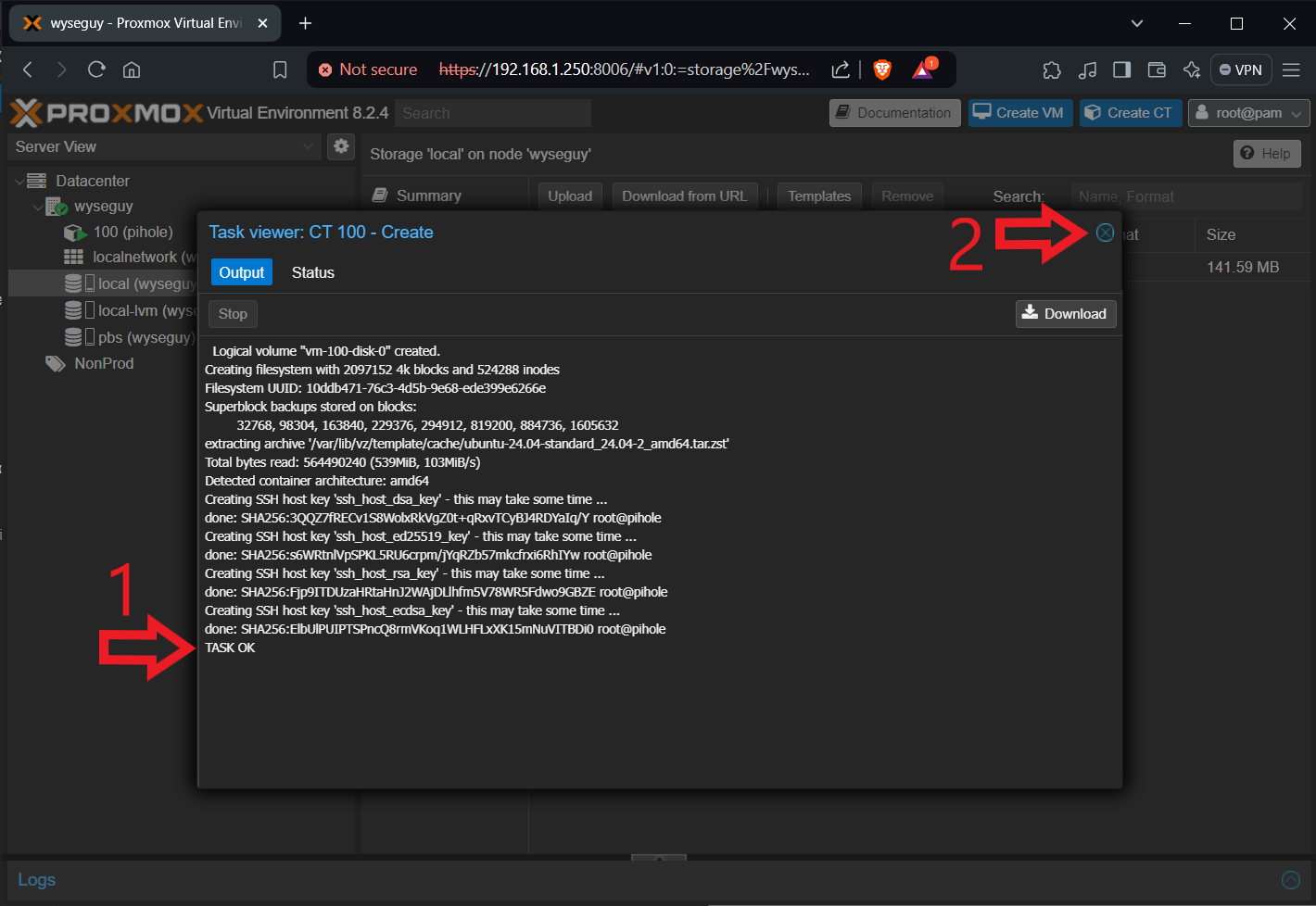
Task: Click the 141.59 MB size cell
Action: [x=1242, y=267]
